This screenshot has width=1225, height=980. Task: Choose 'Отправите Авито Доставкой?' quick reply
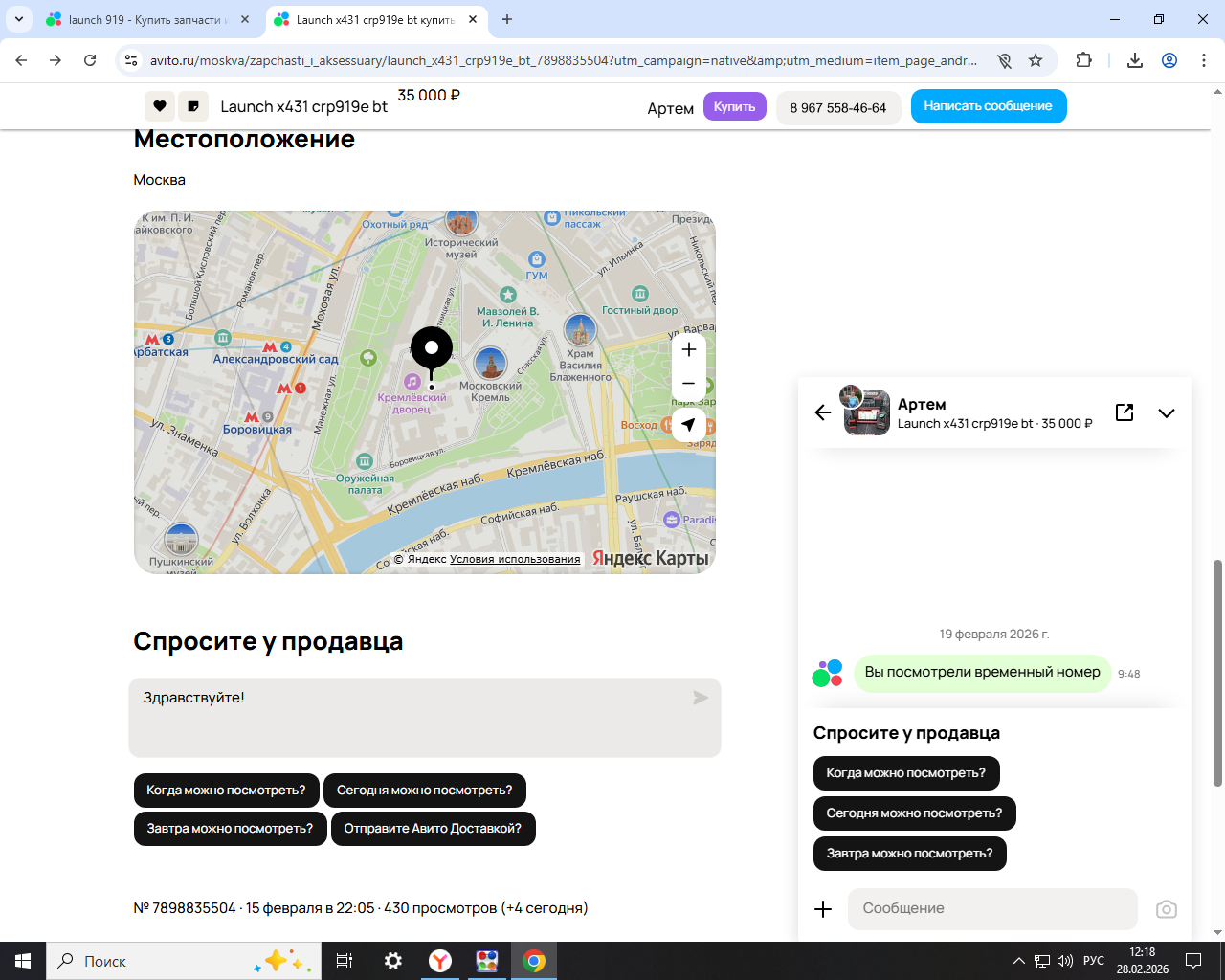[x=433, y=829]
